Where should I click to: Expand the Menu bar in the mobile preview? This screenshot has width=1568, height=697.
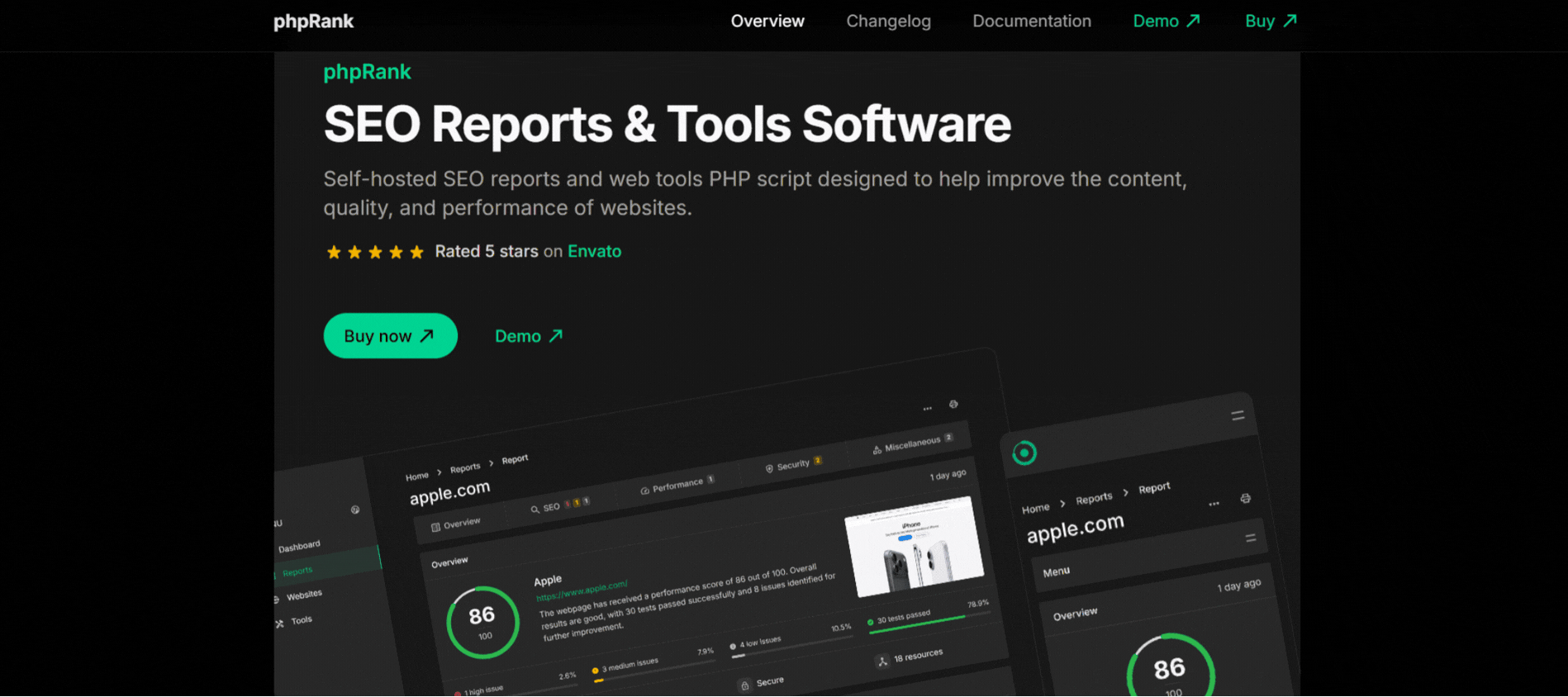pyautogui.click(x=1148, y=555)
